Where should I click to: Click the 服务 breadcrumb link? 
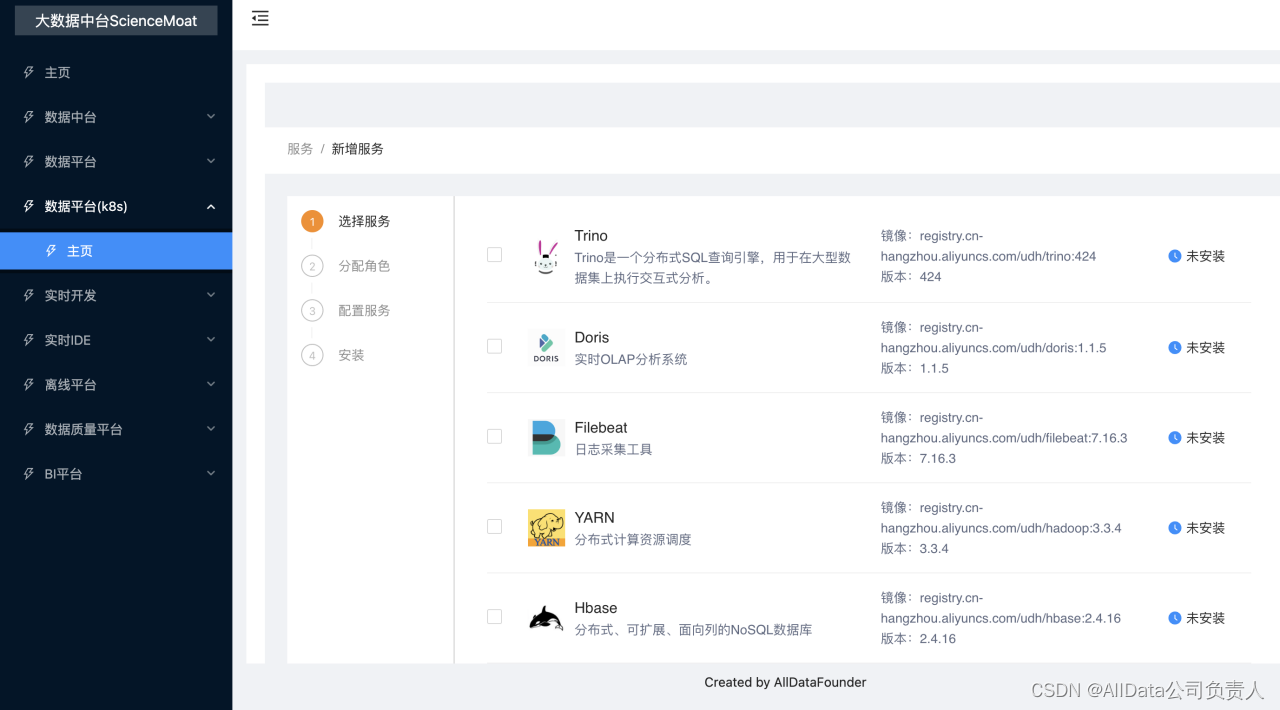coord(300,149)
